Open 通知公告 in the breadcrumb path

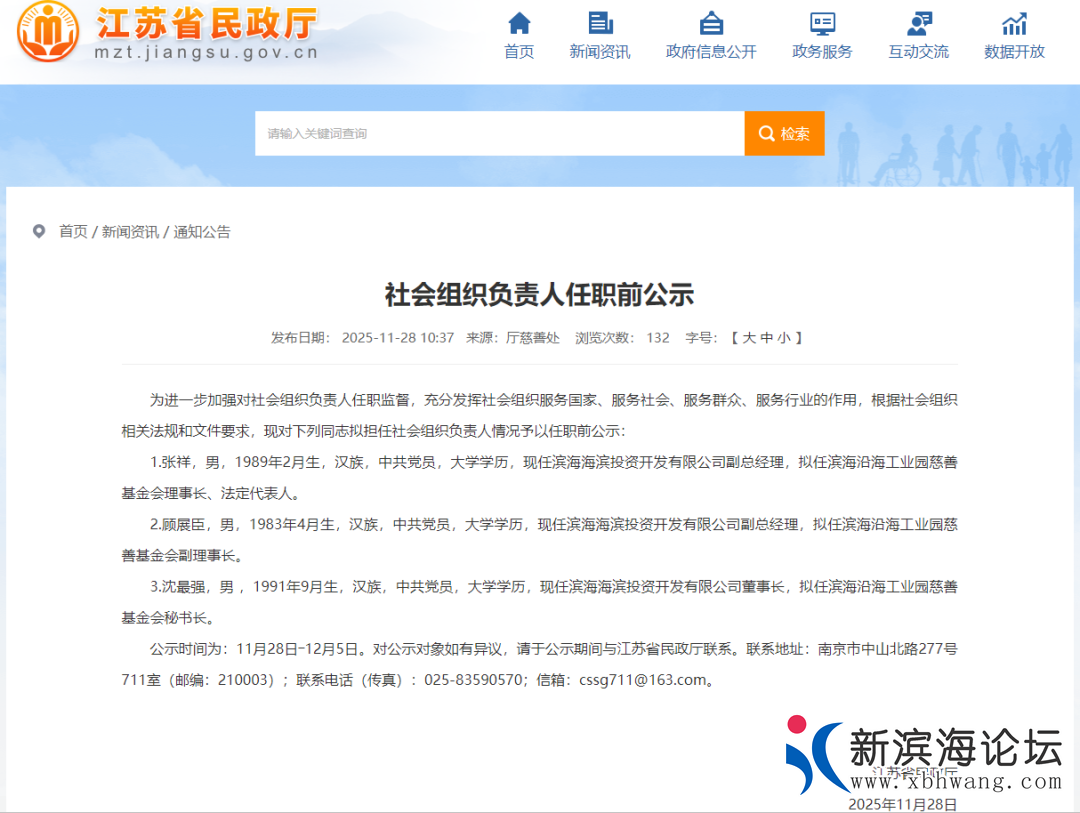coord(202,232)
